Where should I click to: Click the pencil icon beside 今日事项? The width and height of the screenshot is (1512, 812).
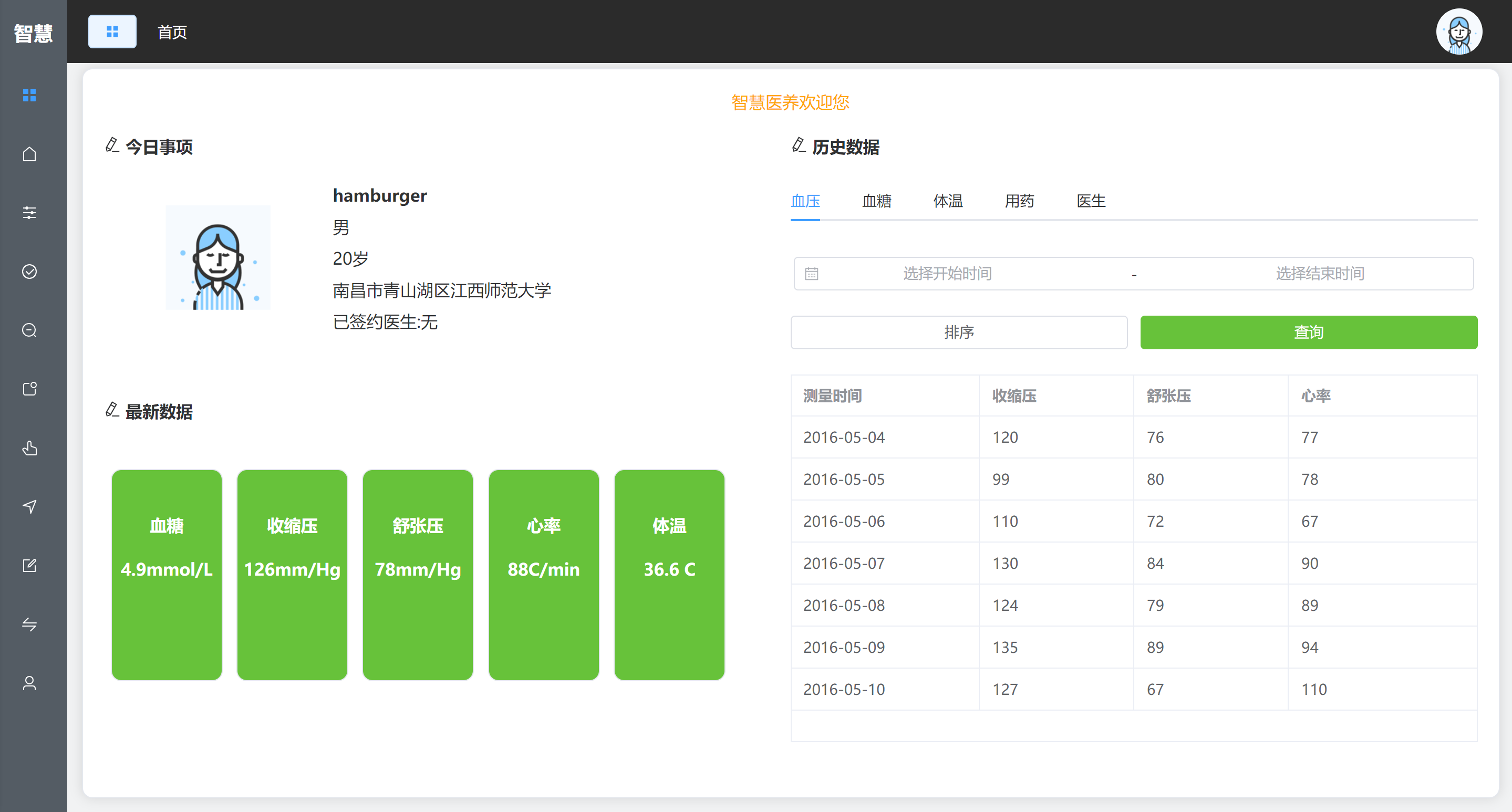click(x=112, y=145)
